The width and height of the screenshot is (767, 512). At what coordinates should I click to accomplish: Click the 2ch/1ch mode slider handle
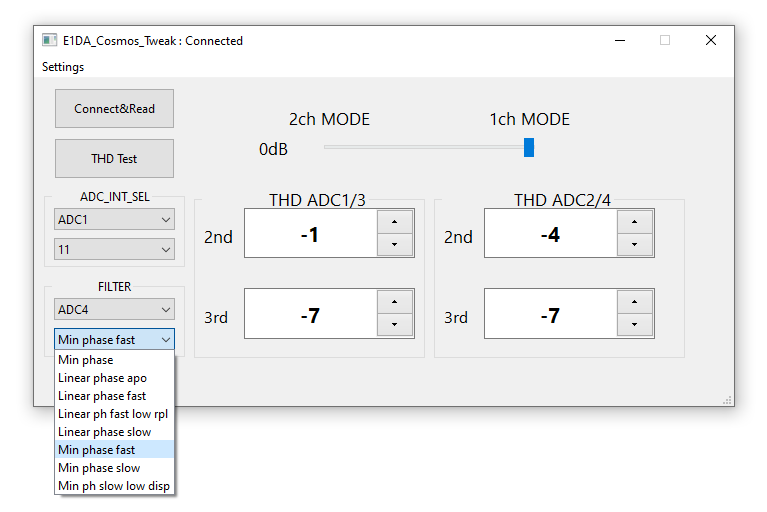529,148
